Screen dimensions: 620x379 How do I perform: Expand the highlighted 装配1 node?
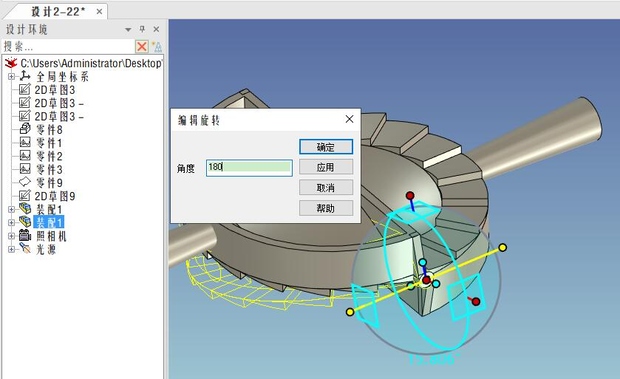[x=11, y=222]
